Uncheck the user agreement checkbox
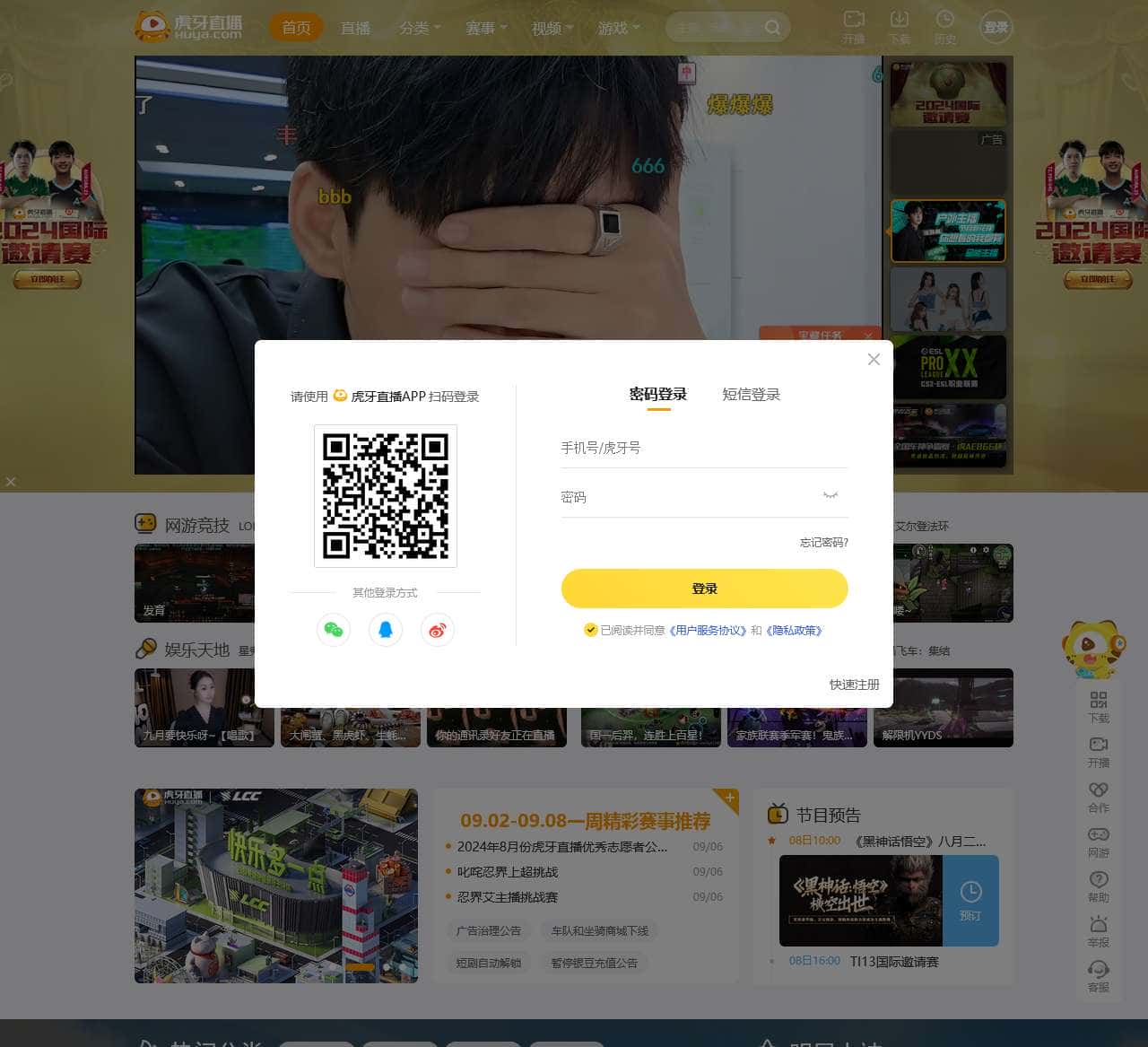This screenshot has width=1148, height=1047. tap(590, 630)
